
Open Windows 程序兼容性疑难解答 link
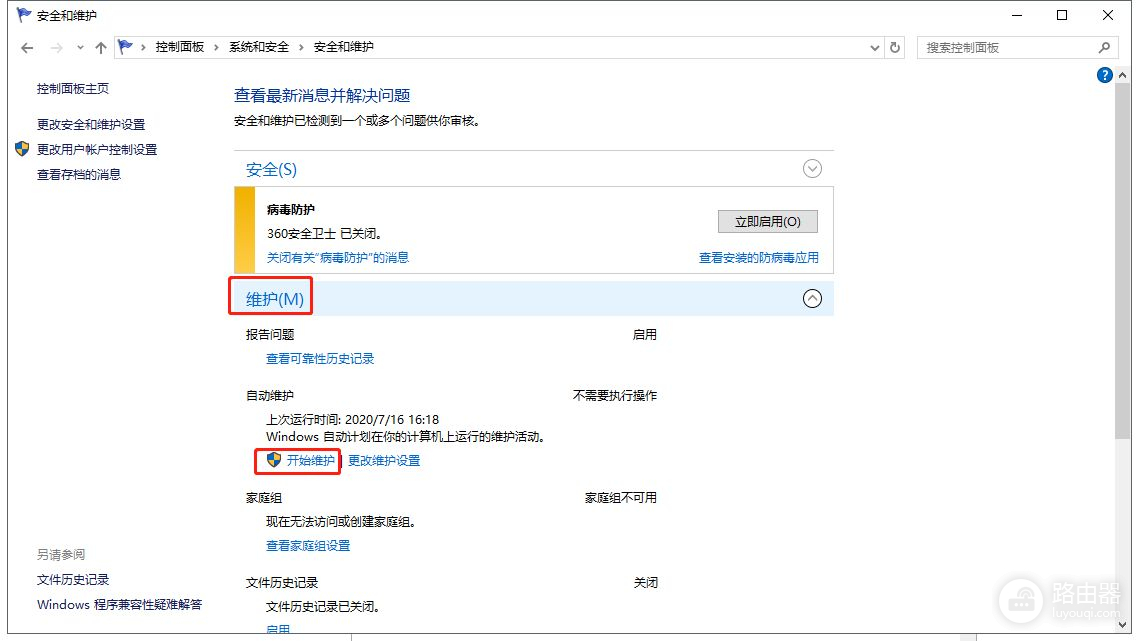click(120, 605)
